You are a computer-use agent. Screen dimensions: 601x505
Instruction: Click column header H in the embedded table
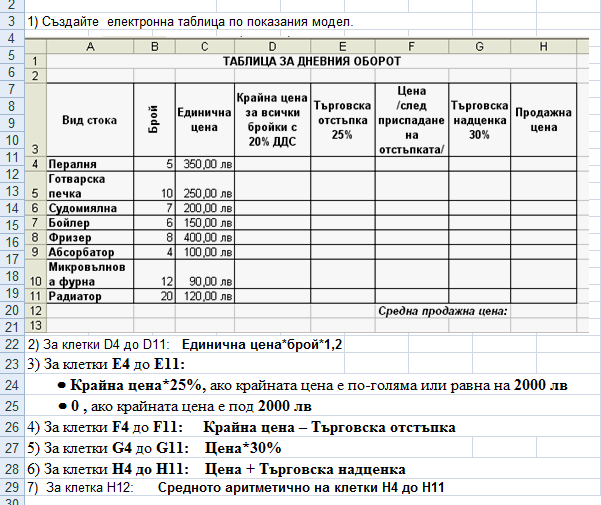pos(544,46)
